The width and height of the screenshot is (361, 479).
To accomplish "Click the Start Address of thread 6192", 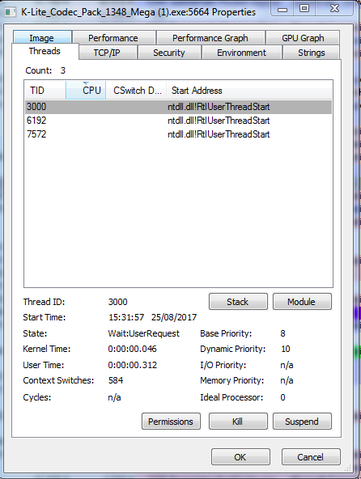I will [219, 121].
